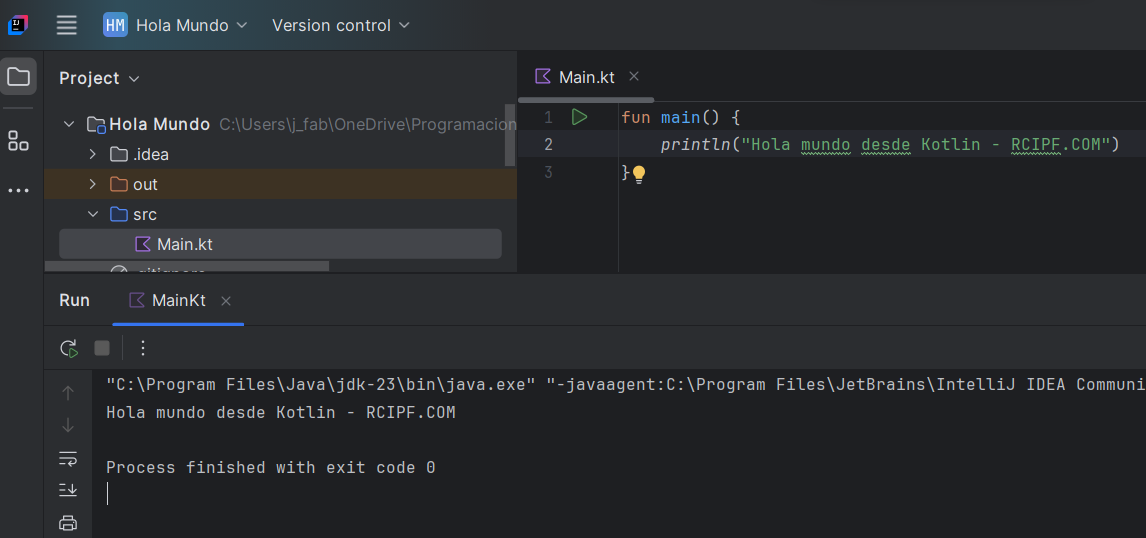Open the Version control dropdown
This screenshot has height=538, width=1146.
[x=340, y=25]
